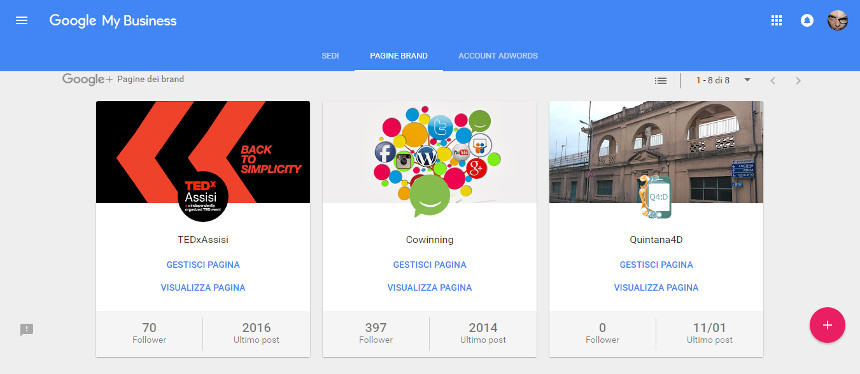Viewport: 860px width, 374px height.
Task: Click the TEDxAssisi page name
Action: 203,240
